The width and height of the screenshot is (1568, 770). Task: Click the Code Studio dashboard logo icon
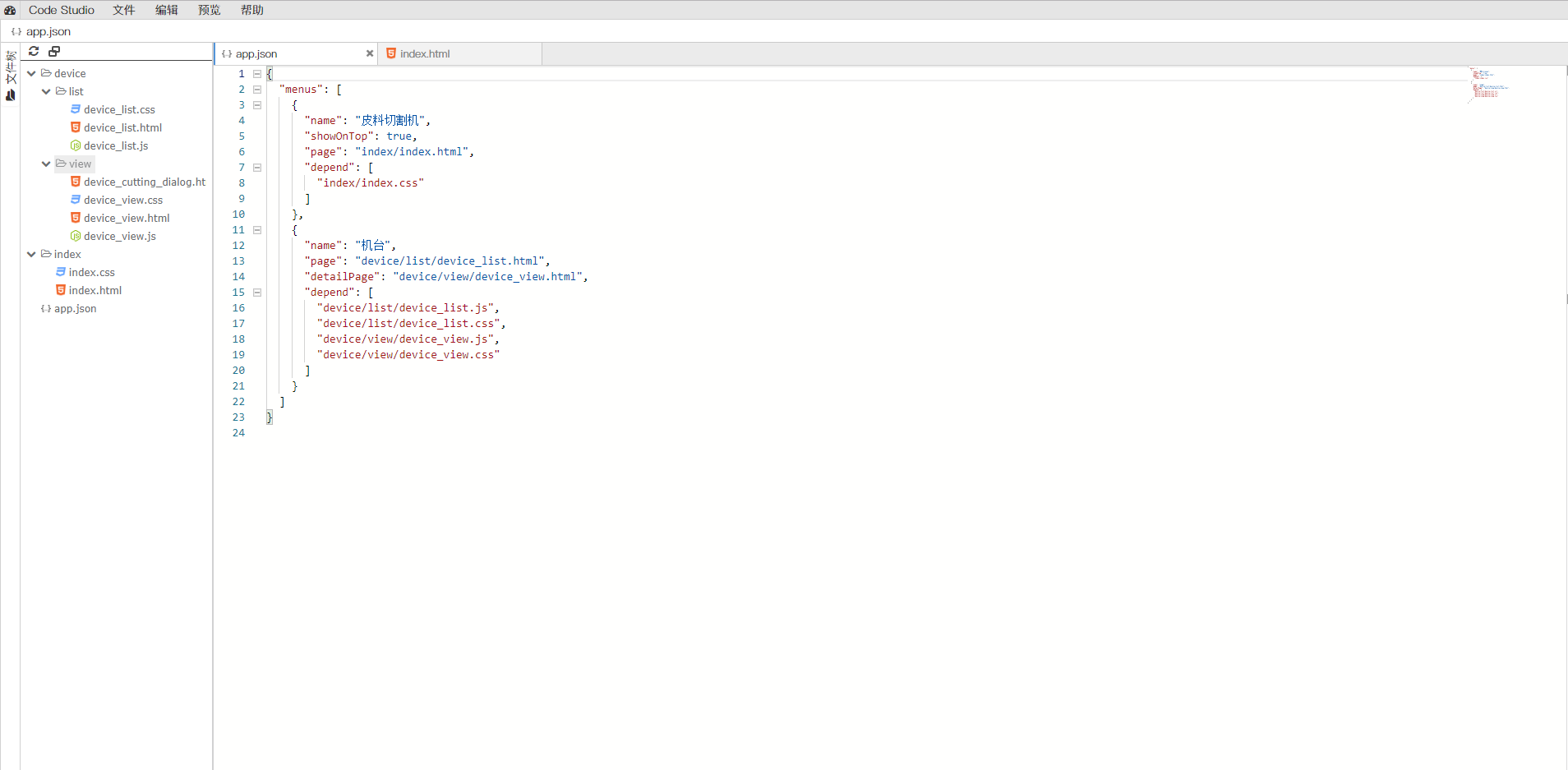pyautogui.click(x=10, y=10)
